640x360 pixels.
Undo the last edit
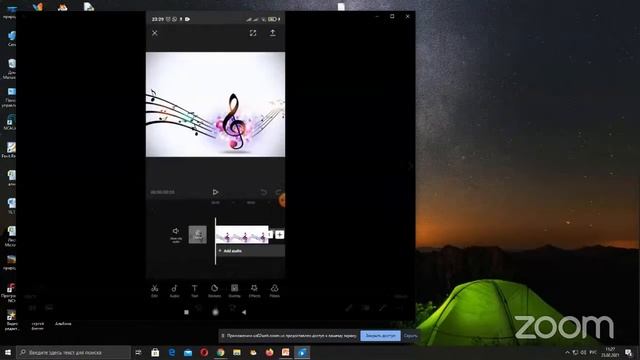pos(264,192)
